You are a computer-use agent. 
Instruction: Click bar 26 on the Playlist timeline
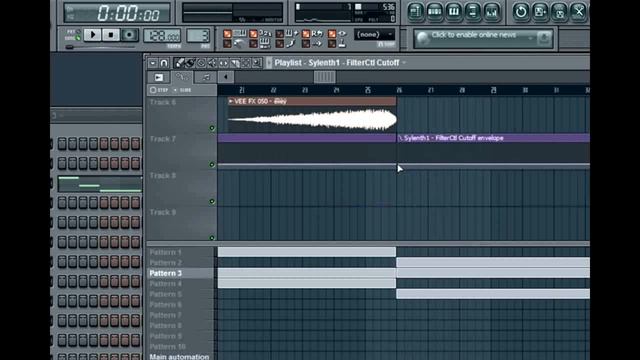pos(399,90)
